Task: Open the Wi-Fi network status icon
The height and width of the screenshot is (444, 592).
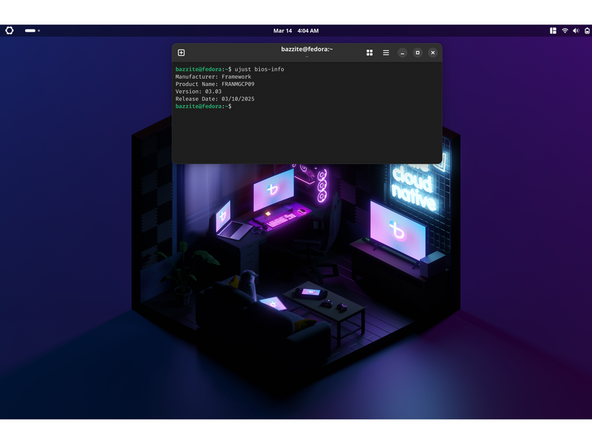Action: click(x=565, y=31)
